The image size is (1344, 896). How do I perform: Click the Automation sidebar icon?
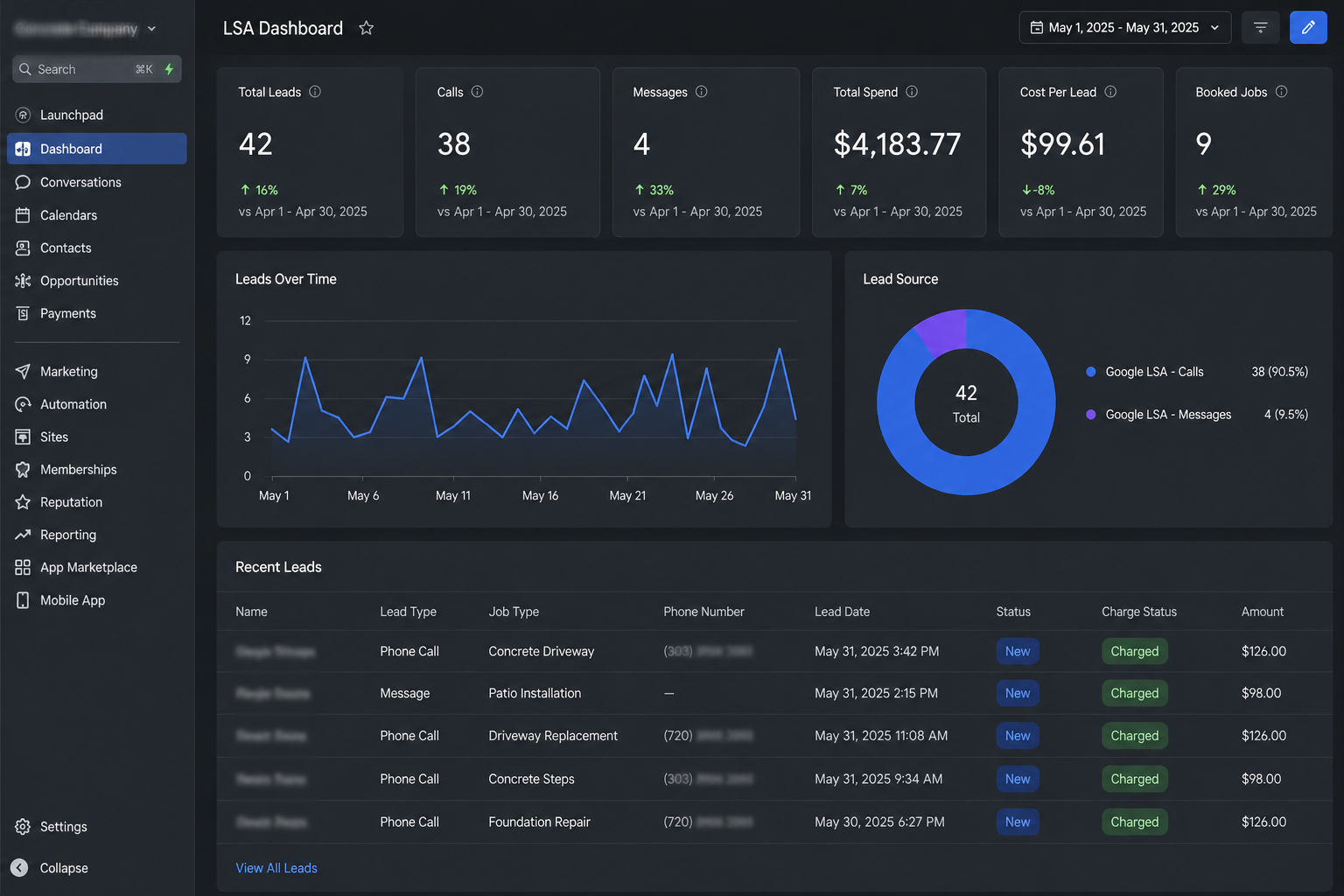click(23, 404)
